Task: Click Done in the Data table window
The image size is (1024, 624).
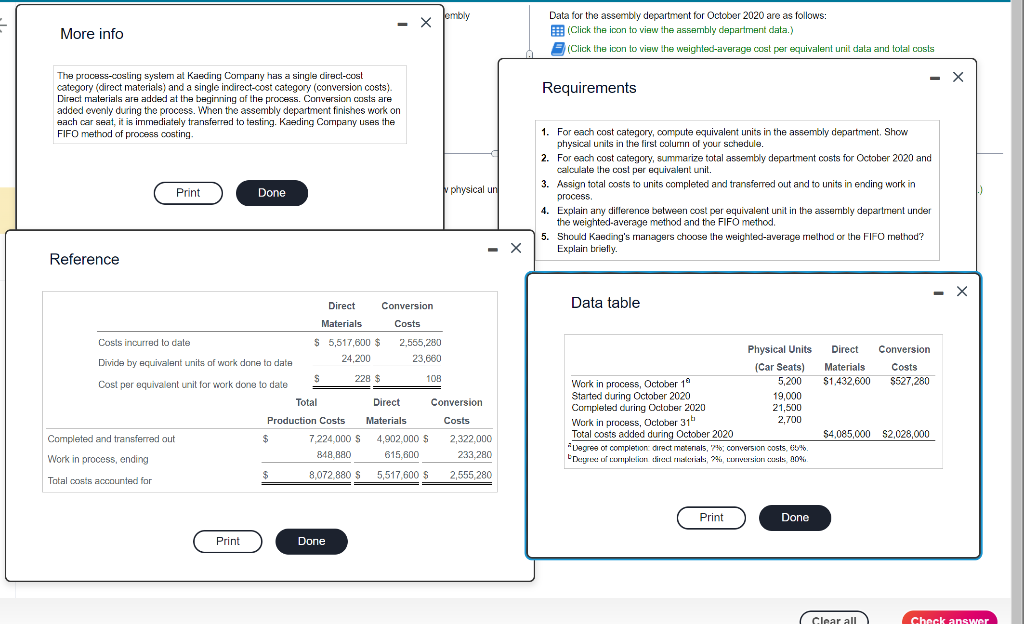Action: click(x=794, y=517)
